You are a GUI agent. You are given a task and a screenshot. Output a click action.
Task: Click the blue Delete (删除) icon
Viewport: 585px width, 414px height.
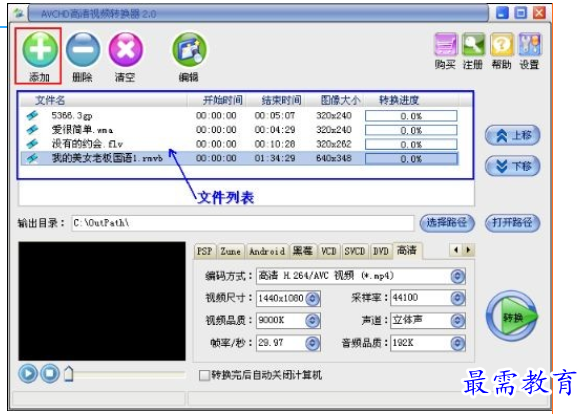(x=82, y=50)
